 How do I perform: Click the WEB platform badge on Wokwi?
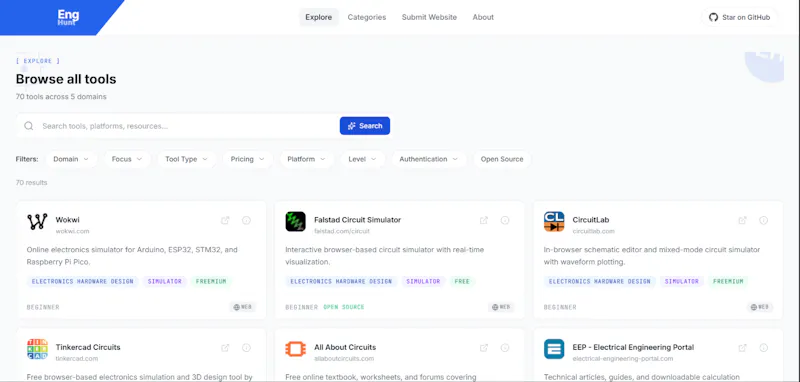click(x=243, y=307)
